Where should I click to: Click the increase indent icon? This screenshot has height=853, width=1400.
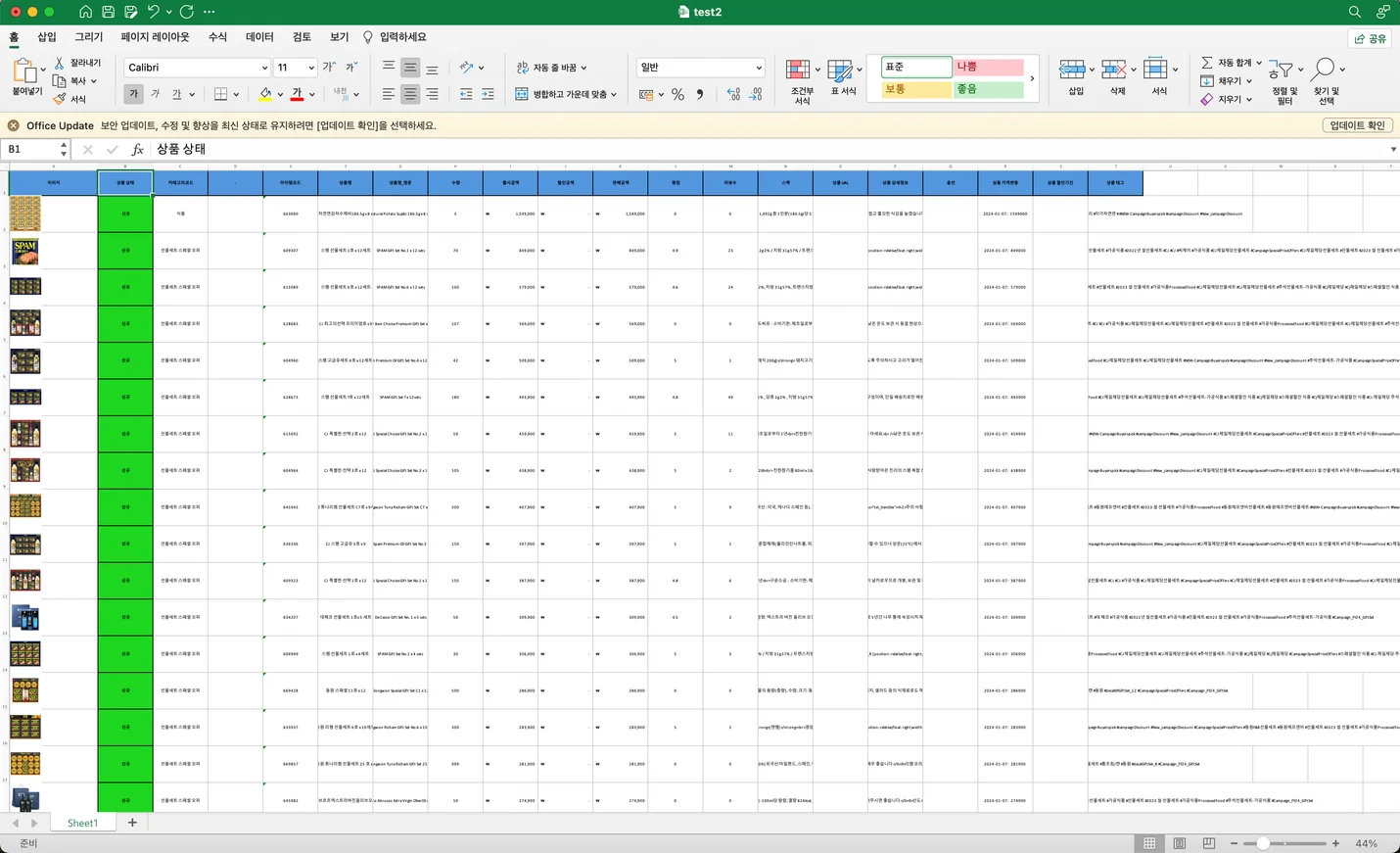[x=488, y=94]
